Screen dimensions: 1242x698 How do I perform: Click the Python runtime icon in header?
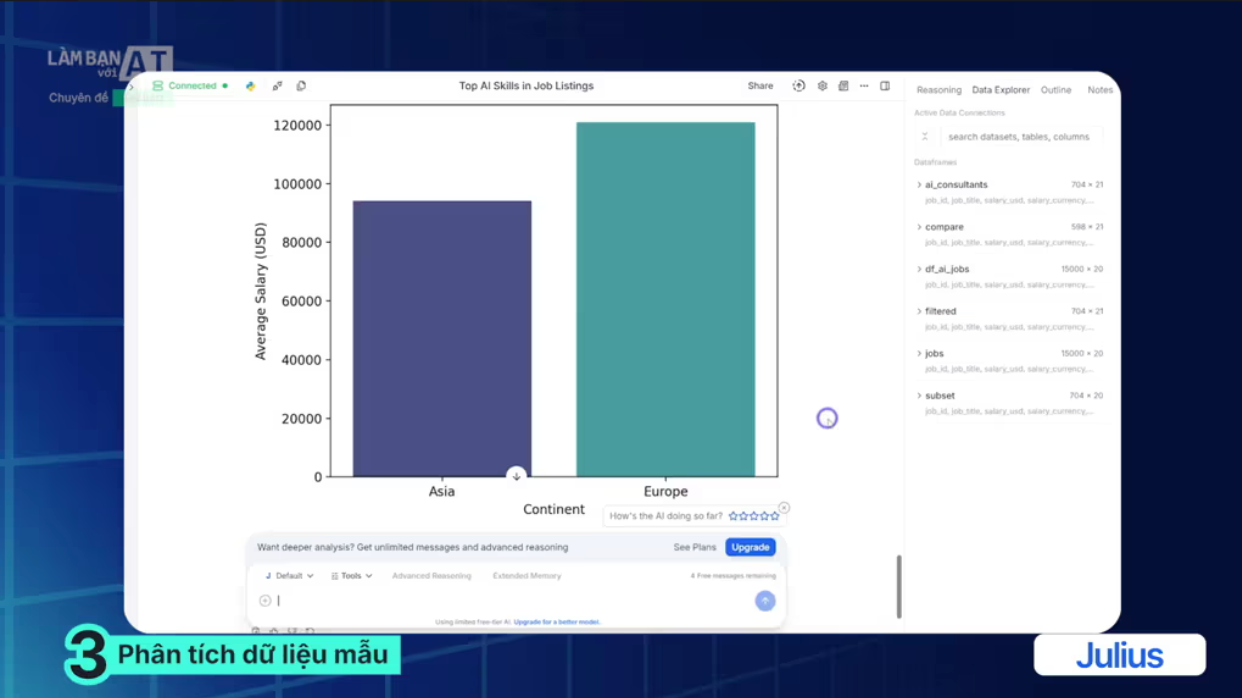pos(250,86)
